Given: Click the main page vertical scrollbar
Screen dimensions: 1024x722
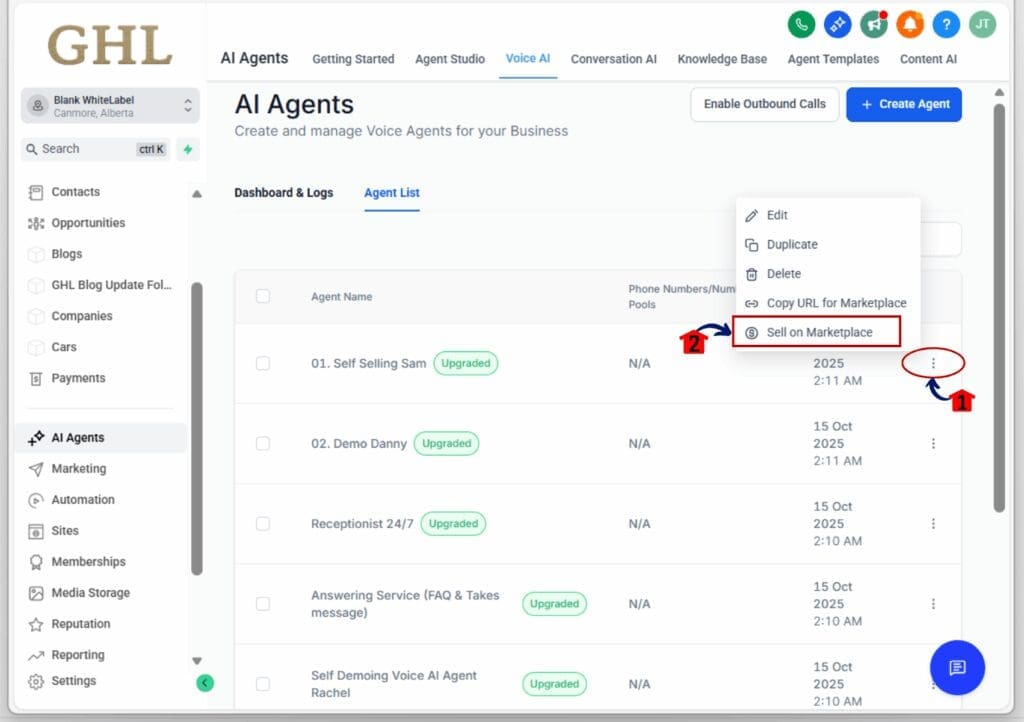Looking at the screenshot, I should [x=999, y=308].
